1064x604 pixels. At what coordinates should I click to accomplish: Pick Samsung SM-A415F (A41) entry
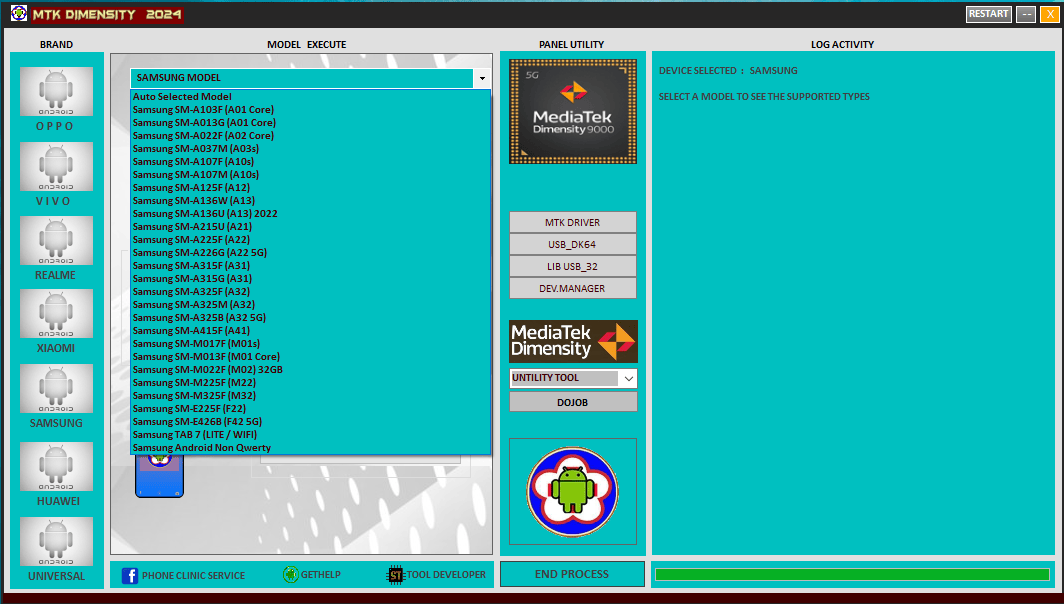(x=310, y=331)
